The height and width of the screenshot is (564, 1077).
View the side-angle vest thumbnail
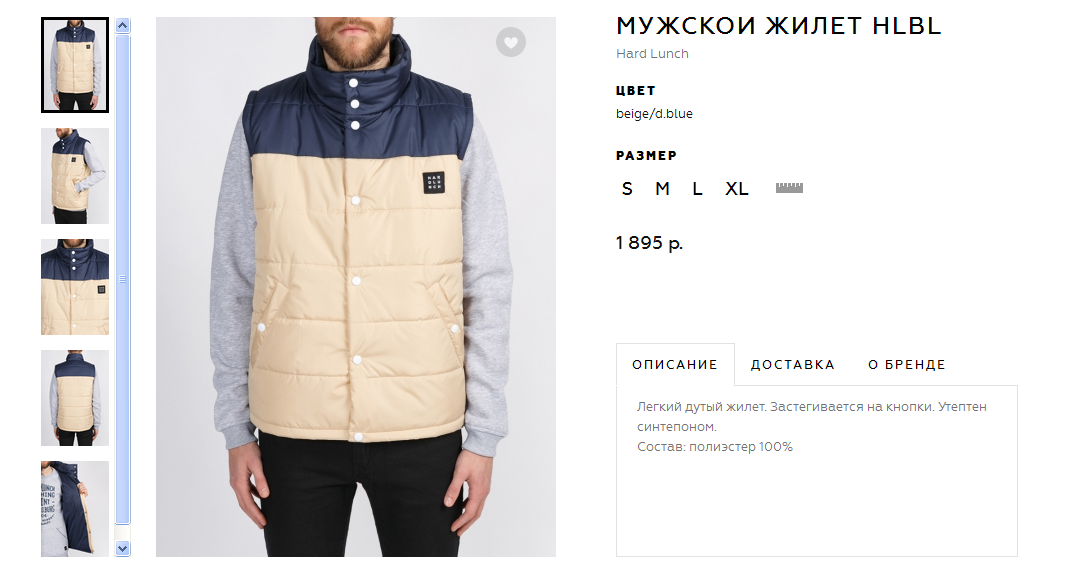tap(75, 176)
